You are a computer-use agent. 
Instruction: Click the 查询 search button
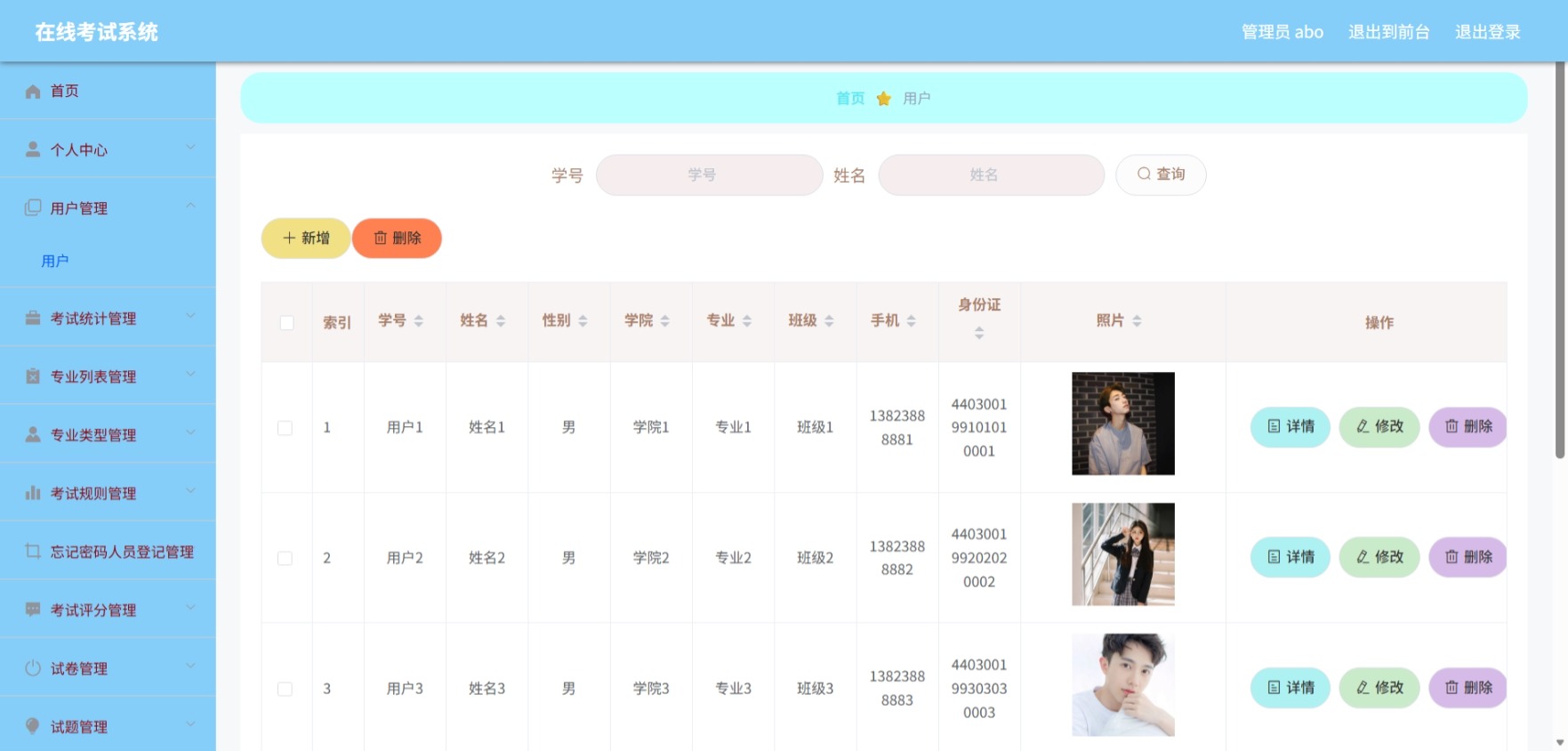(1161, 174)
